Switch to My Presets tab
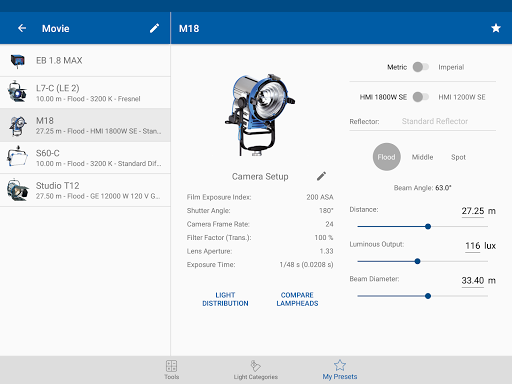This screenshot has width=512, height=384. coord(340,370)
